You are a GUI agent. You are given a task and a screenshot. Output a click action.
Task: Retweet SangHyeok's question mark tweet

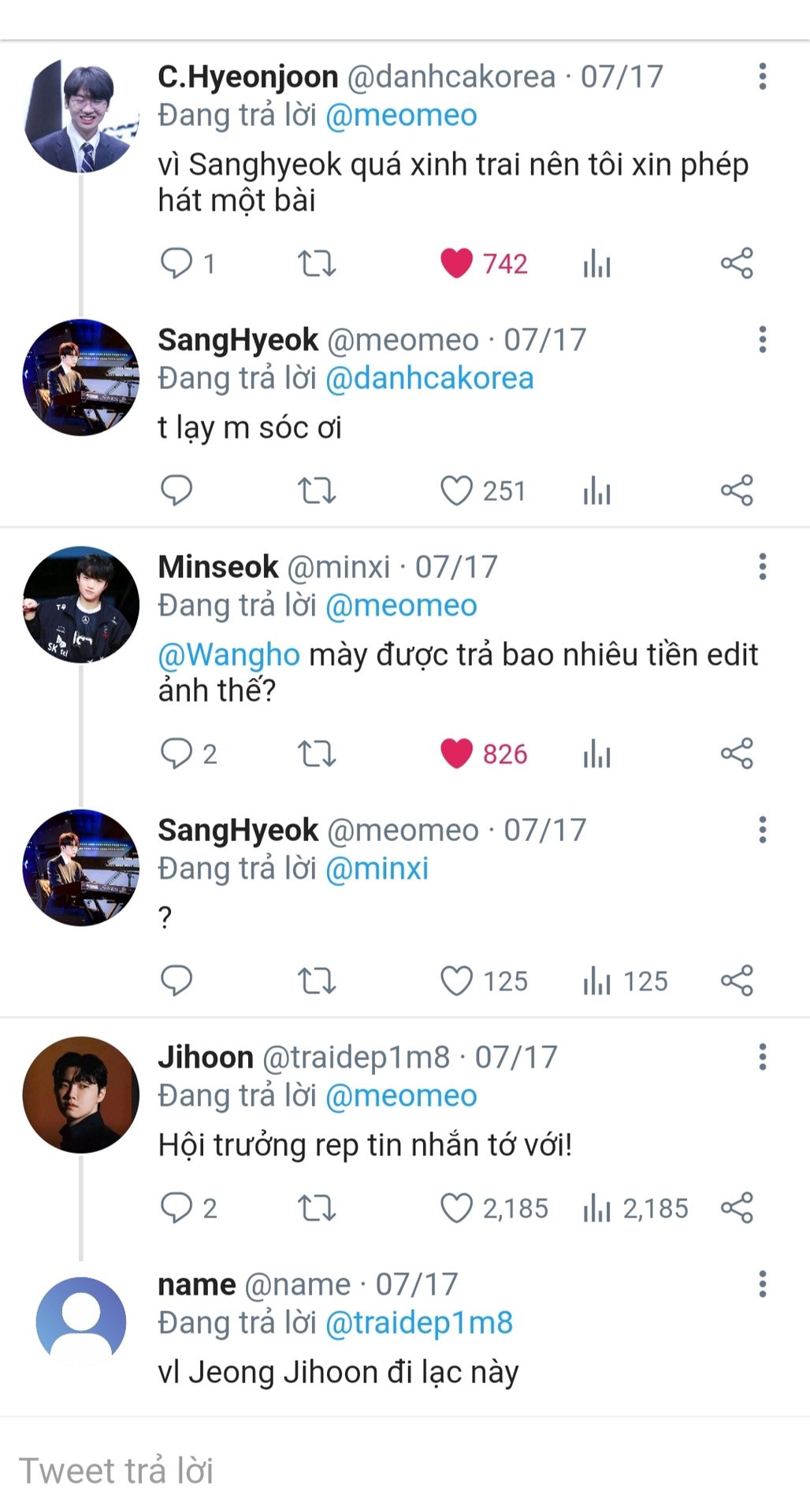[317, 981]
